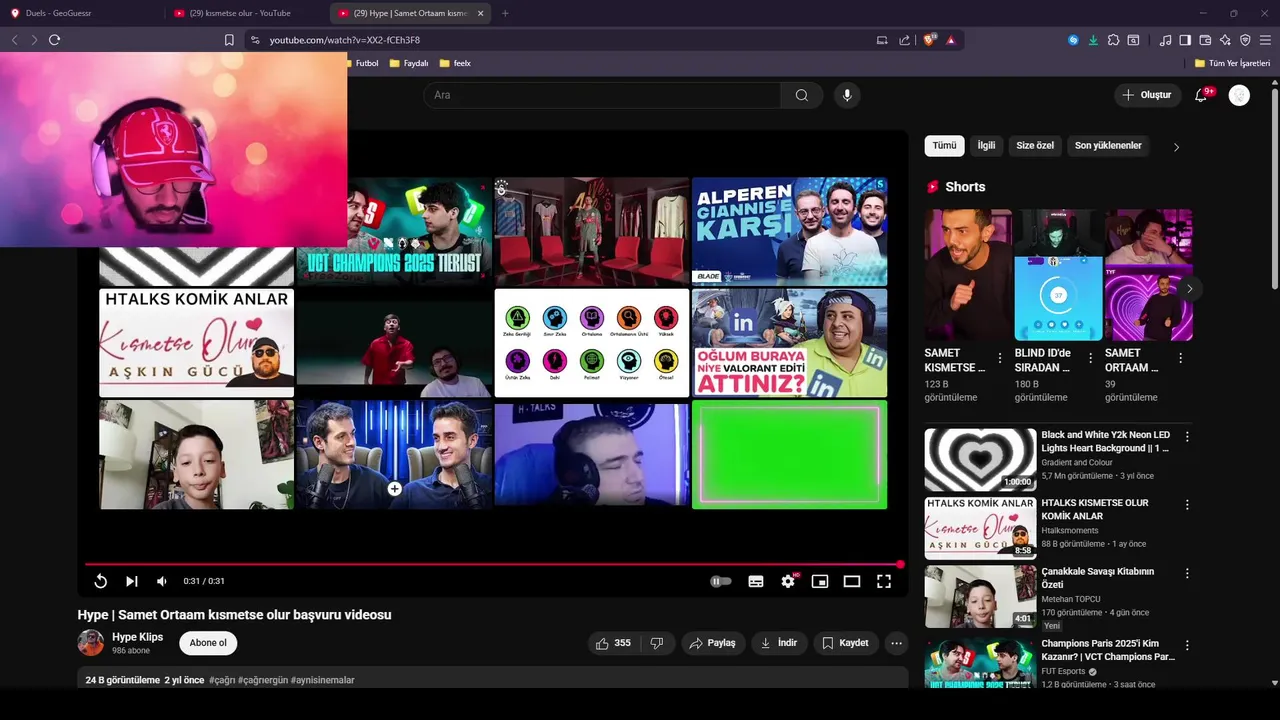The height and width of the screenshot is (720, 1280).
Task: Toggle subtitles in the player
Action: coord(756,581)
